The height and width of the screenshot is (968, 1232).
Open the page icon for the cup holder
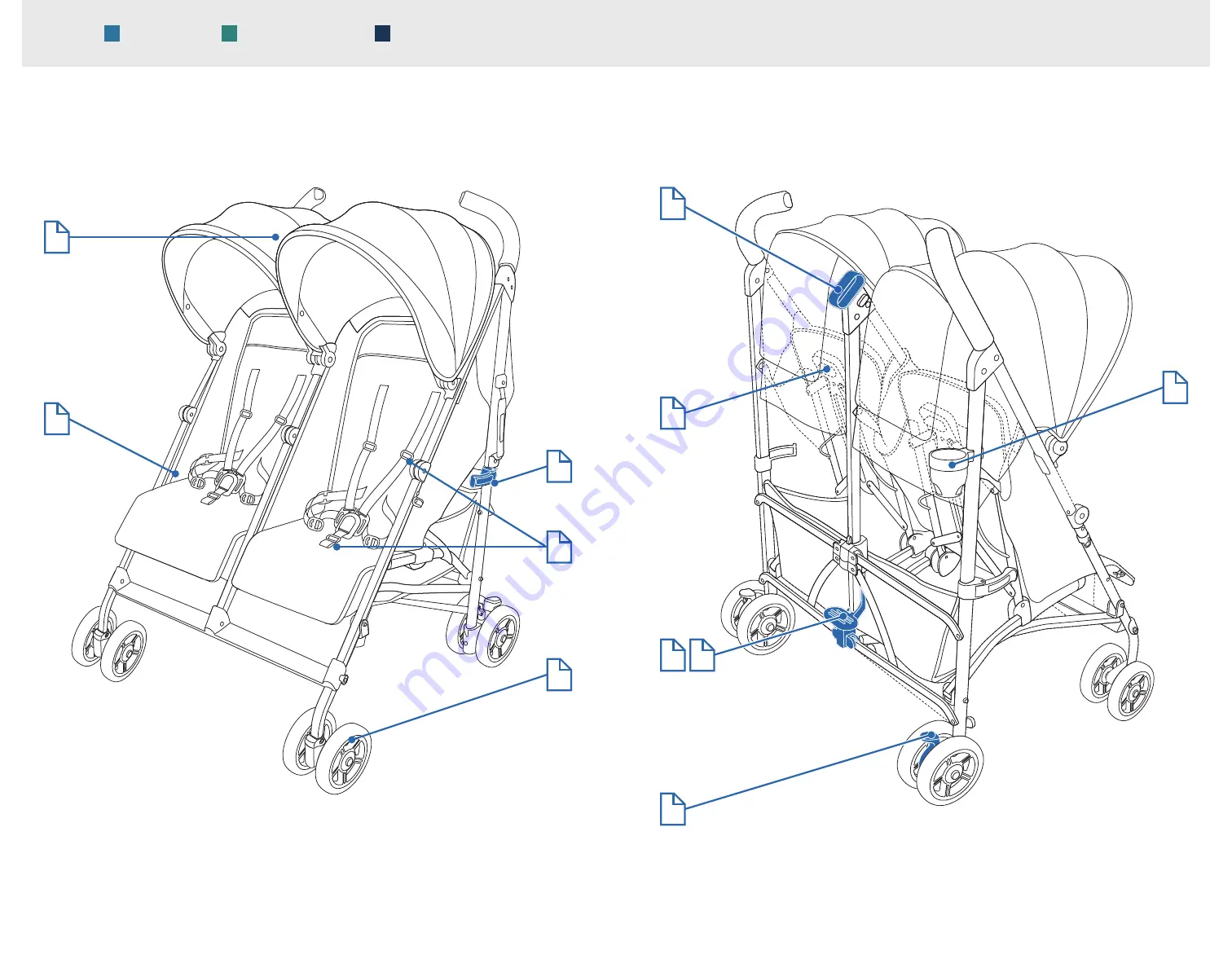[1175, 387]
